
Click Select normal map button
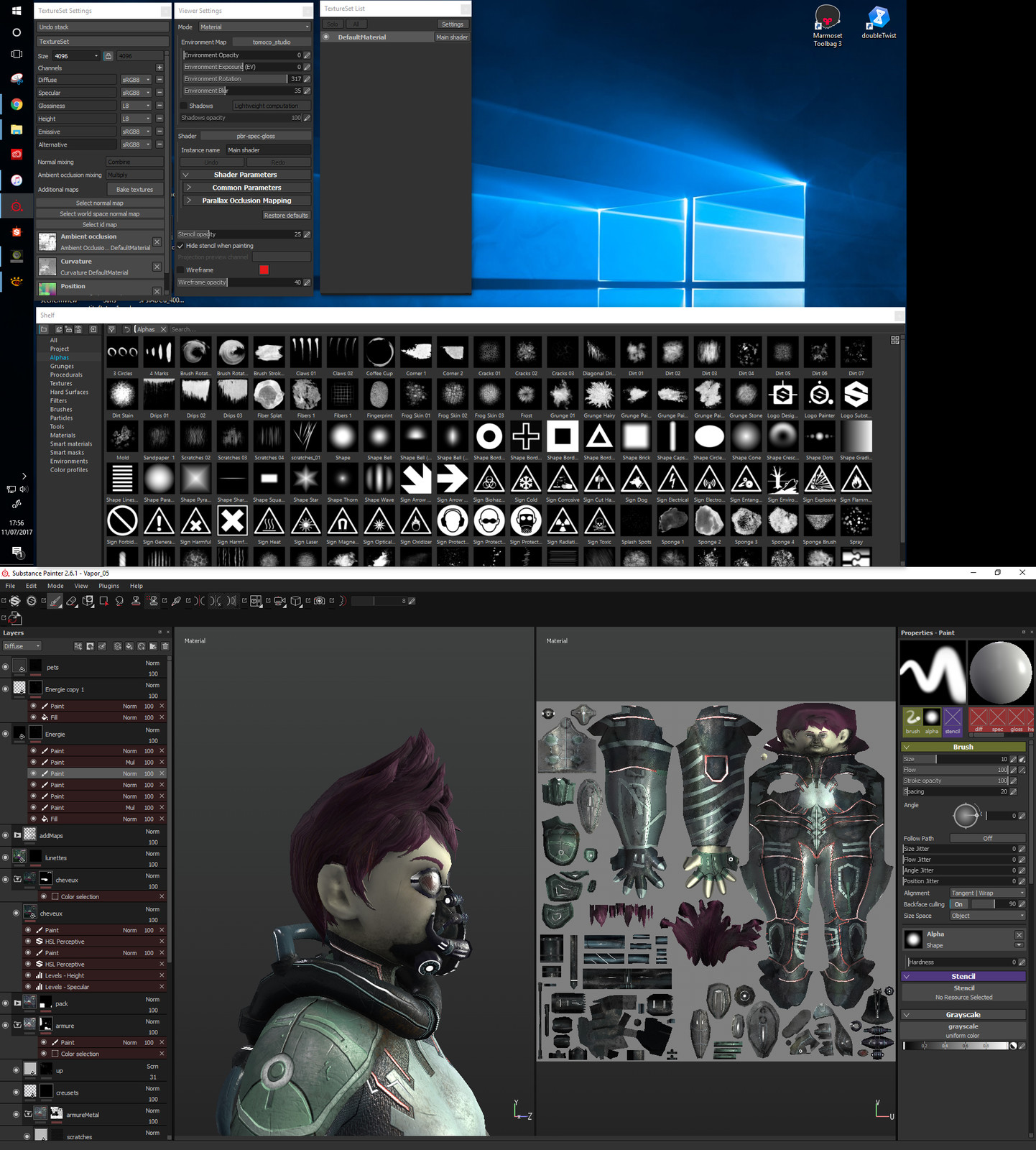click(x=100, y=203)
